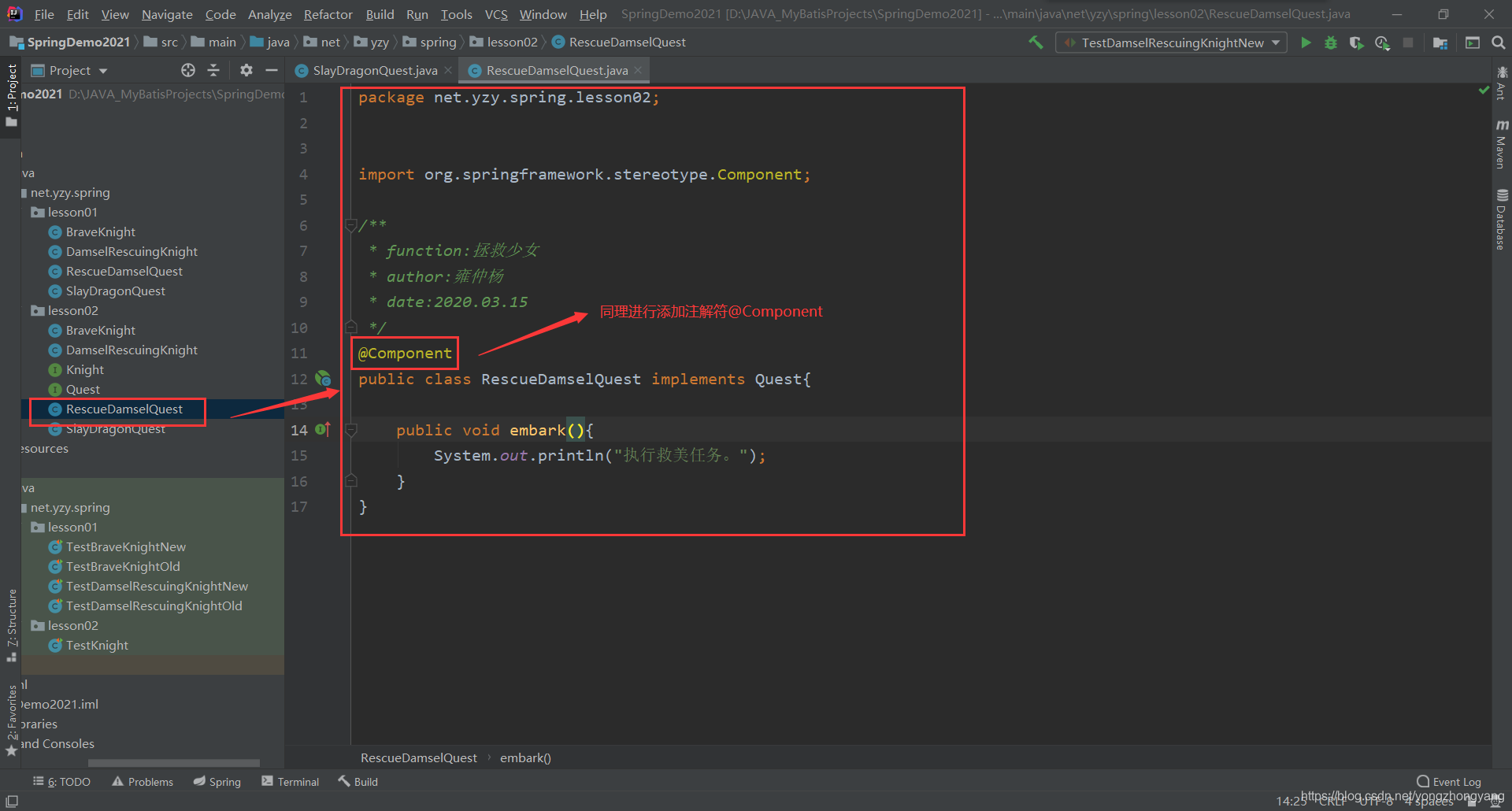The height and width of the screenshot is (811, 1512).
Task: Hide the Project tool window
Action: [x=272, y=70]
